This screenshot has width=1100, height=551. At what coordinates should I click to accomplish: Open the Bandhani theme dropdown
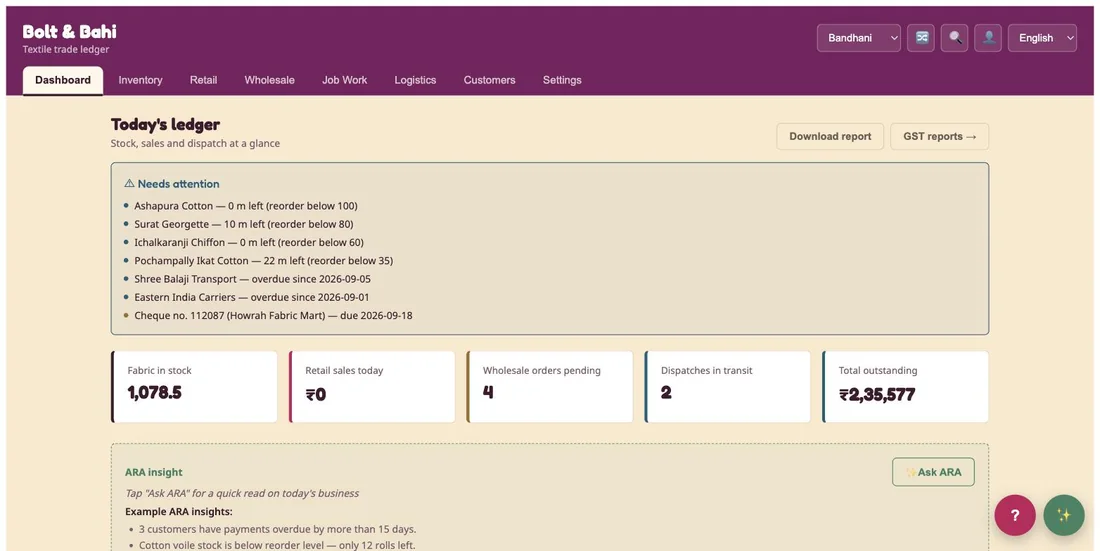point(859,38)
